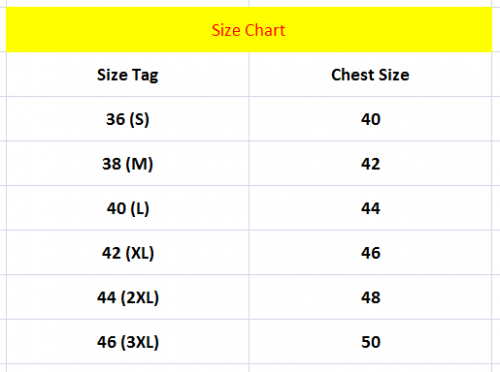Select chest size cell showing 48

(370, 297)
